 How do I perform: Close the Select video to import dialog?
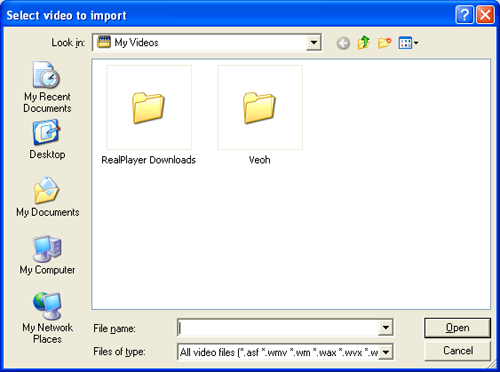click(x=485, y=15)
